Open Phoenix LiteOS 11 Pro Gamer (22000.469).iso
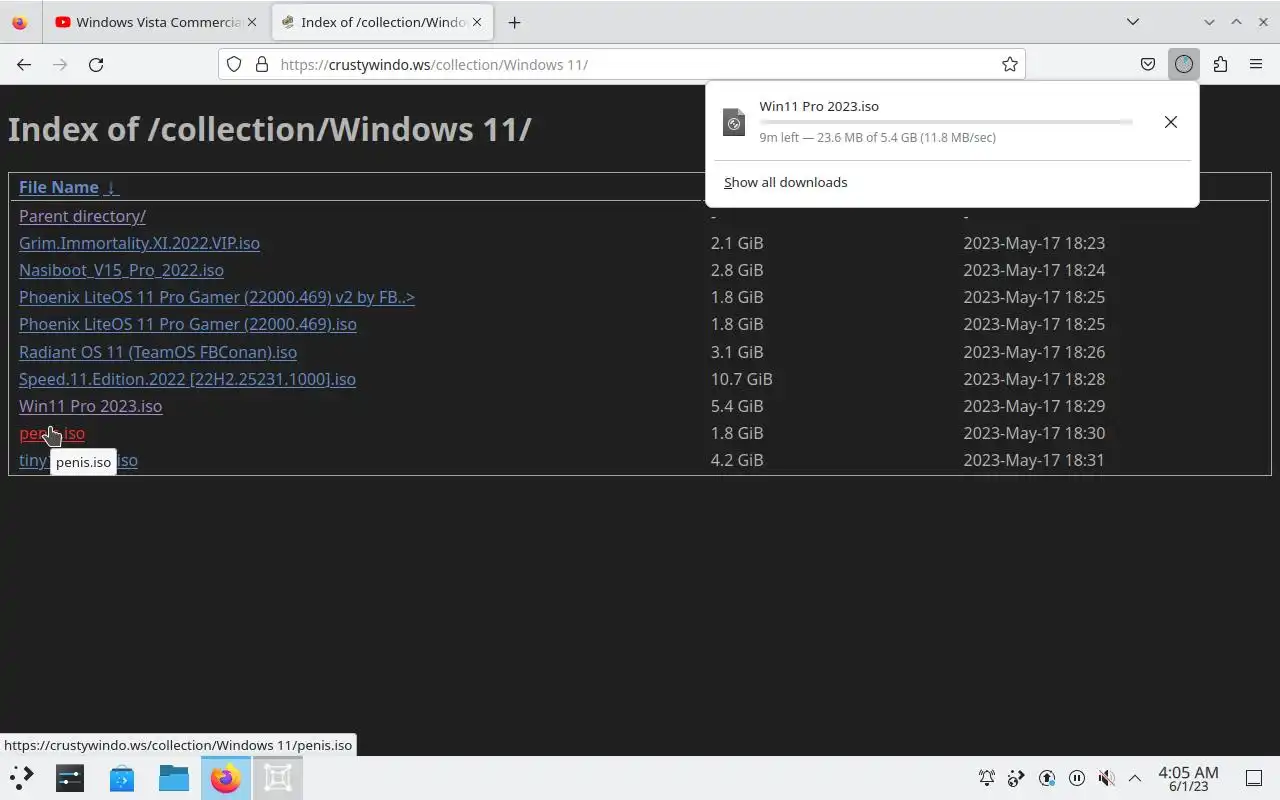This screenshot has height=800, width=1280. pos(188,324)
